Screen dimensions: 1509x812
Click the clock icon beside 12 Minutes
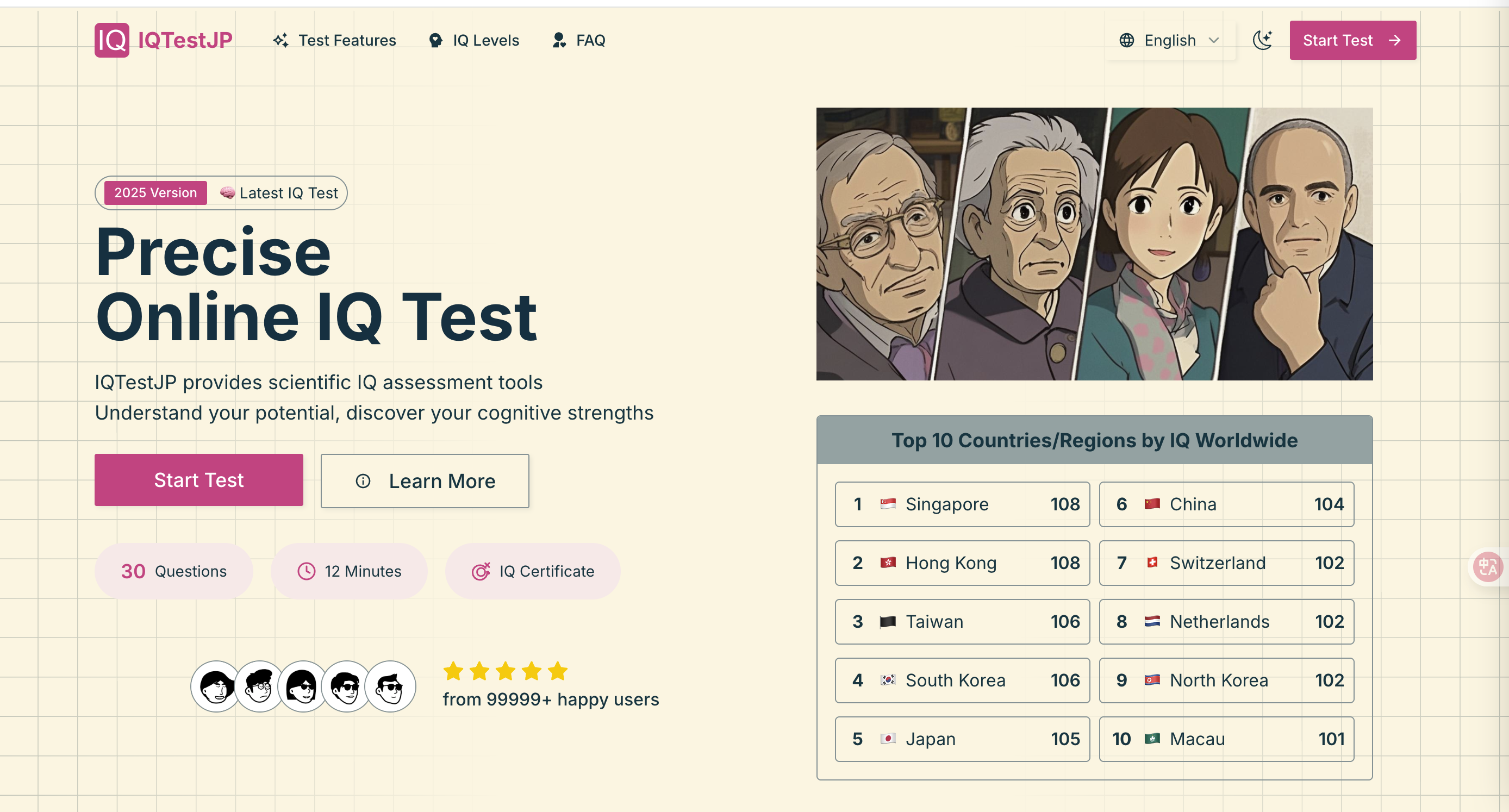click(x=307, y=571)
